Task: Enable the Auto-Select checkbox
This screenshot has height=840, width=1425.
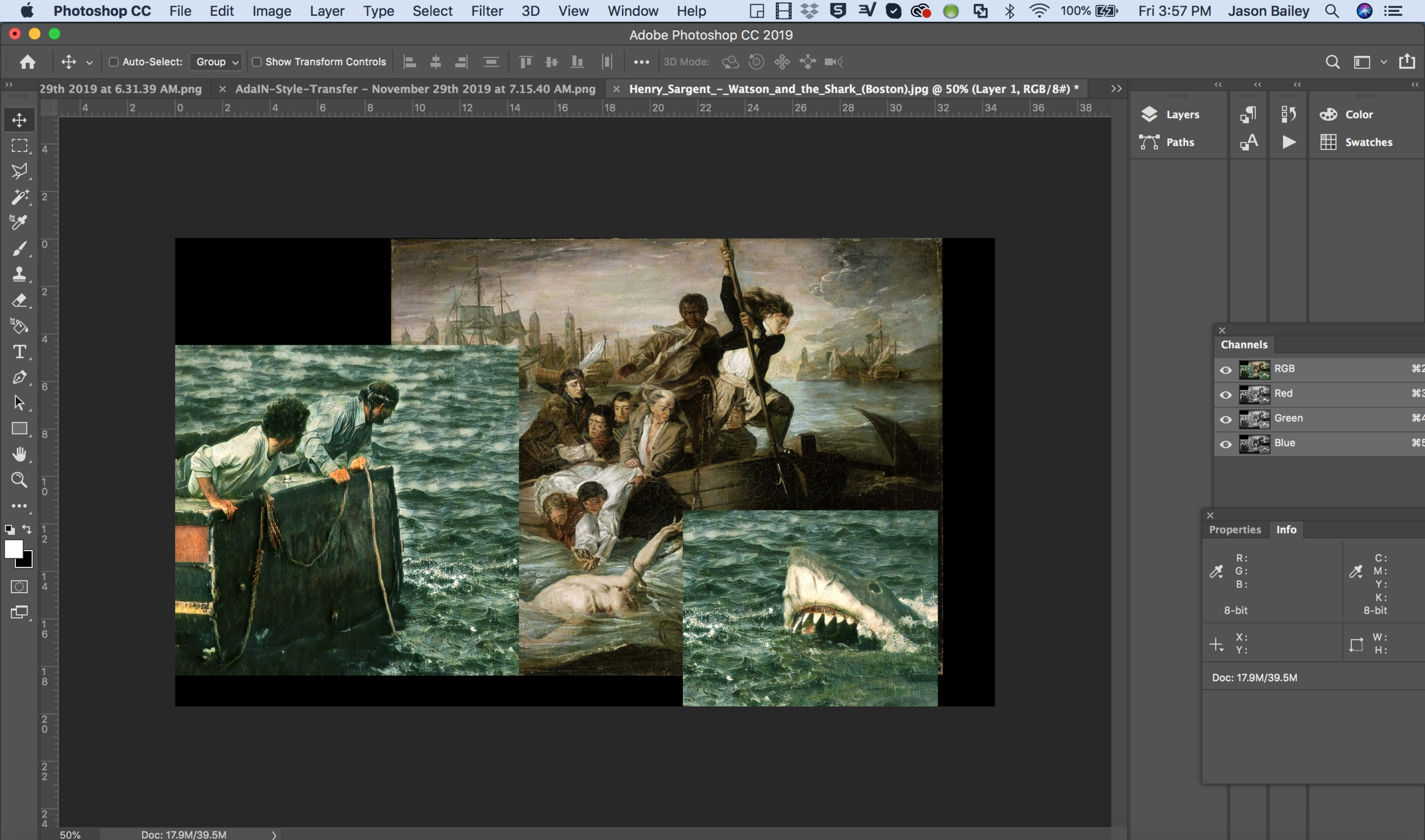Action: [113, 62]
